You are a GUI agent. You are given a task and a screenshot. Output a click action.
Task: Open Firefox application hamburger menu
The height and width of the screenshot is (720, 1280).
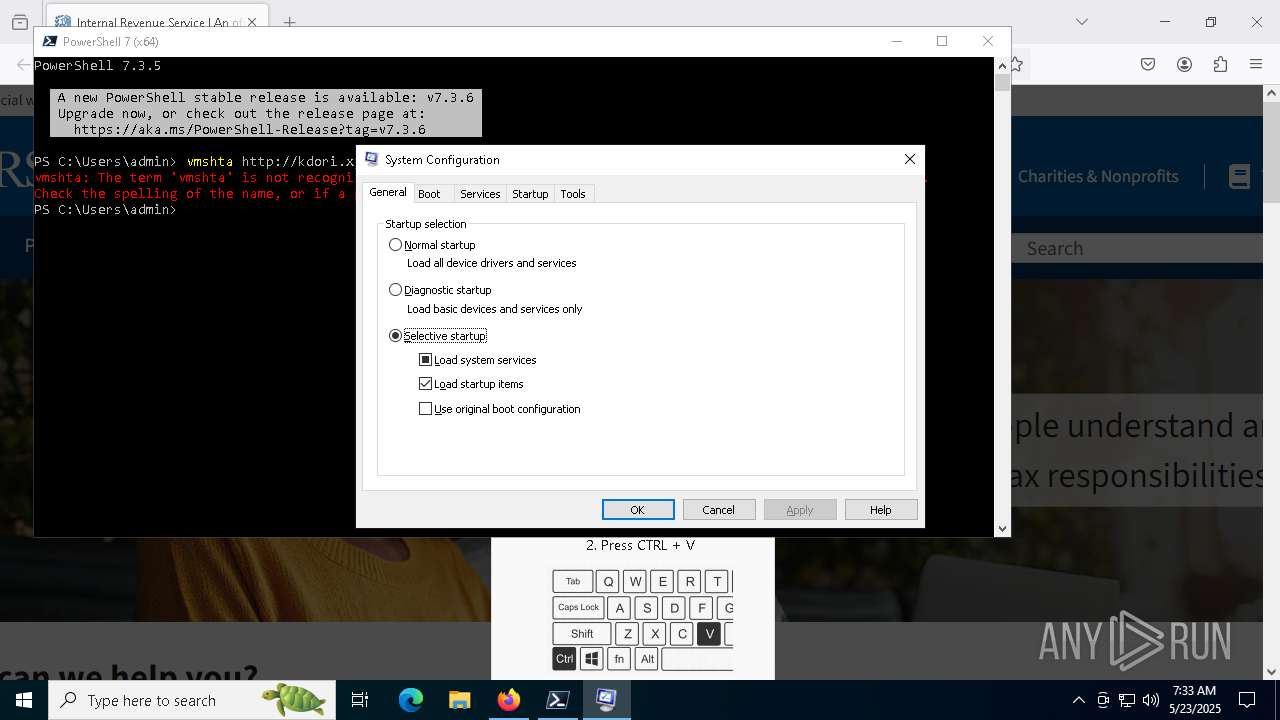coord(1256,64)
